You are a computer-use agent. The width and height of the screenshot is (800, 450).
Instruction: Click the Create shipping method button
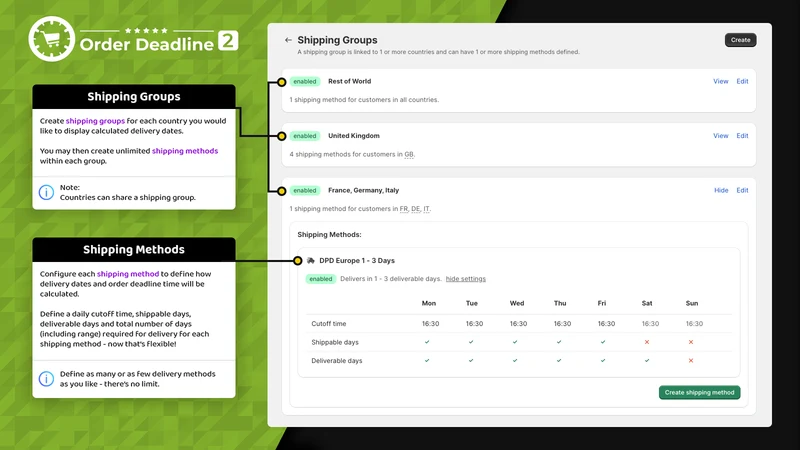pos(699,392)
